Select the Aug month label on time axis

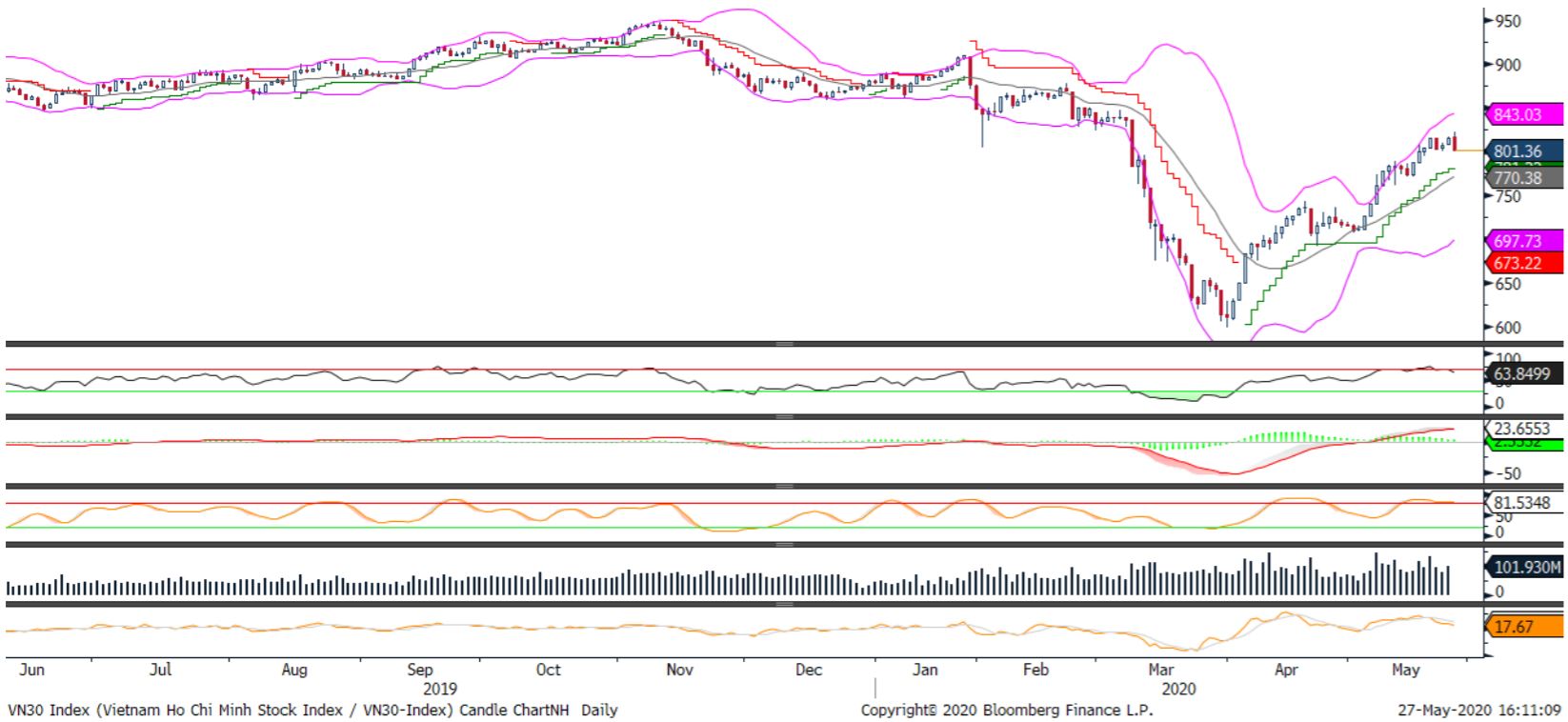[x=294, y=670]
